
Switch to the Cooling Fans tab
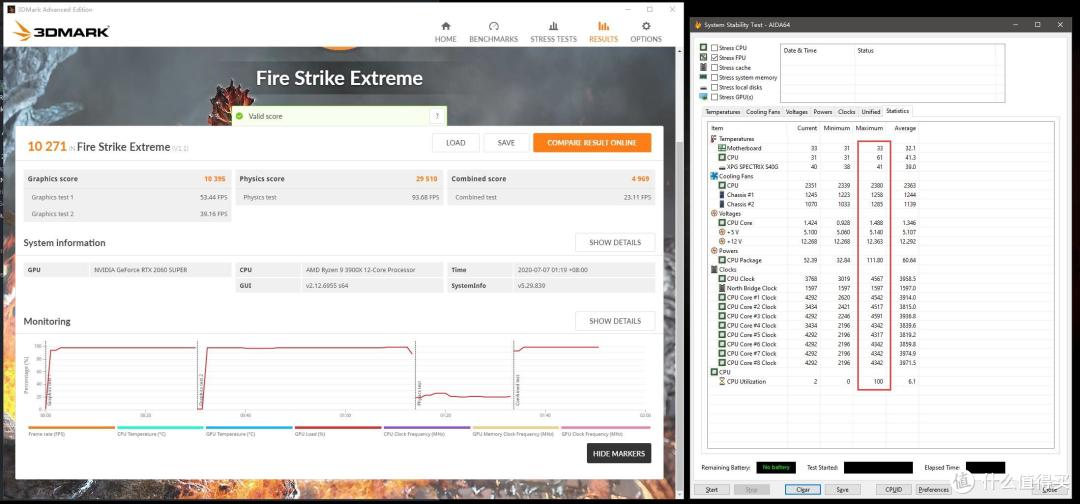762,112
